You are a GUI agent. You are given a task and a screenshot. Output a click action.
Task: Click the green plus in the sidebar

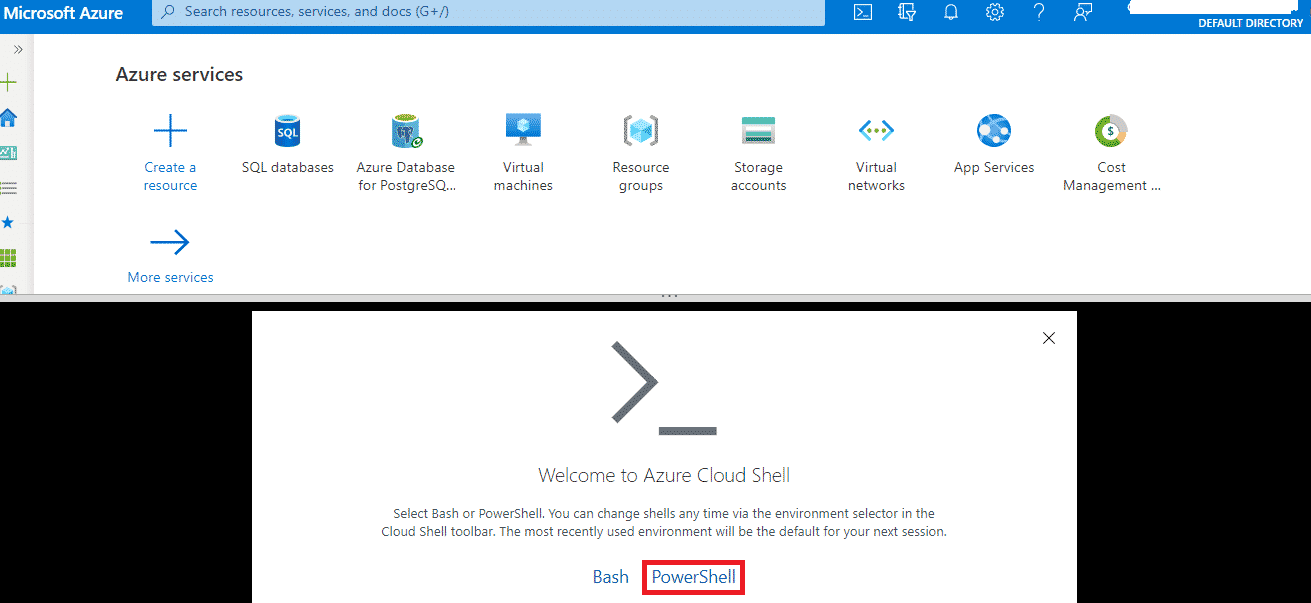pos(8,83)
